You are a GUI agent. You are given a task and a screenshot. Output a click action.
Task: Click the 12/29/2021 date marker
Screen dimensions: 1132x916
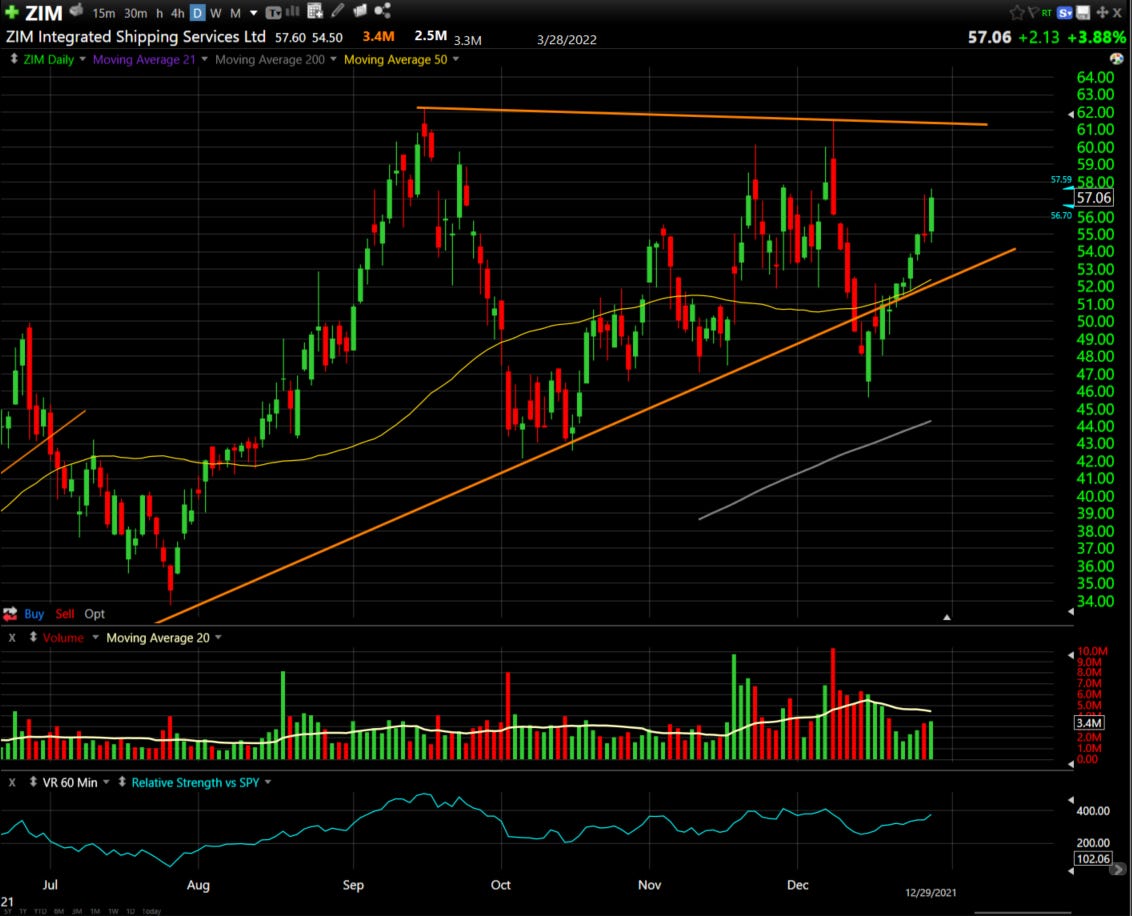pyautogui.click(x=931, y=893)
